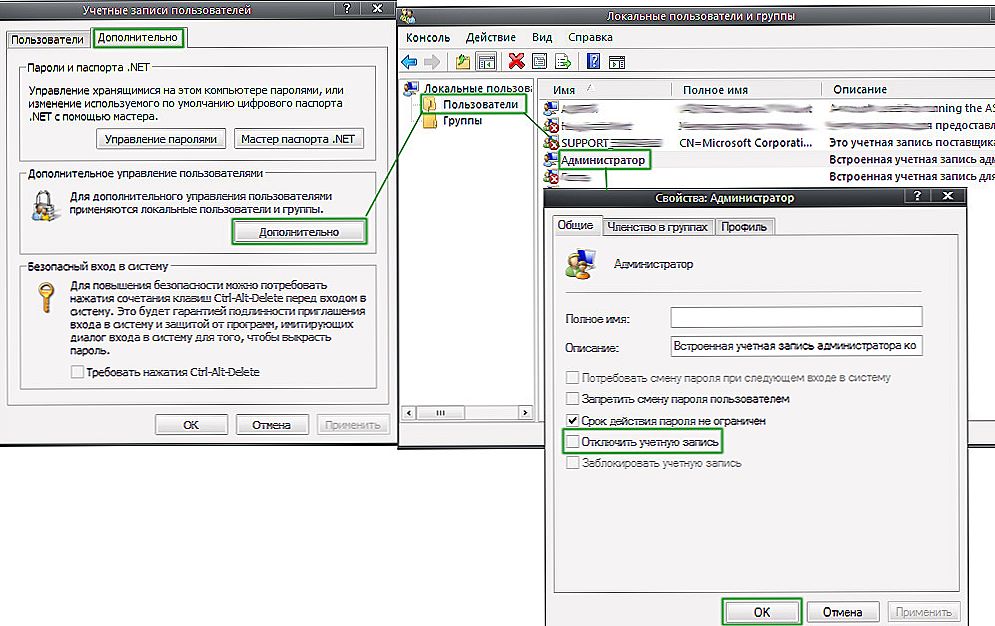The width and height of the screenshot is (995, 626).
Task: Click the large Администратор user icon in properties
Action: coord(581,264)
